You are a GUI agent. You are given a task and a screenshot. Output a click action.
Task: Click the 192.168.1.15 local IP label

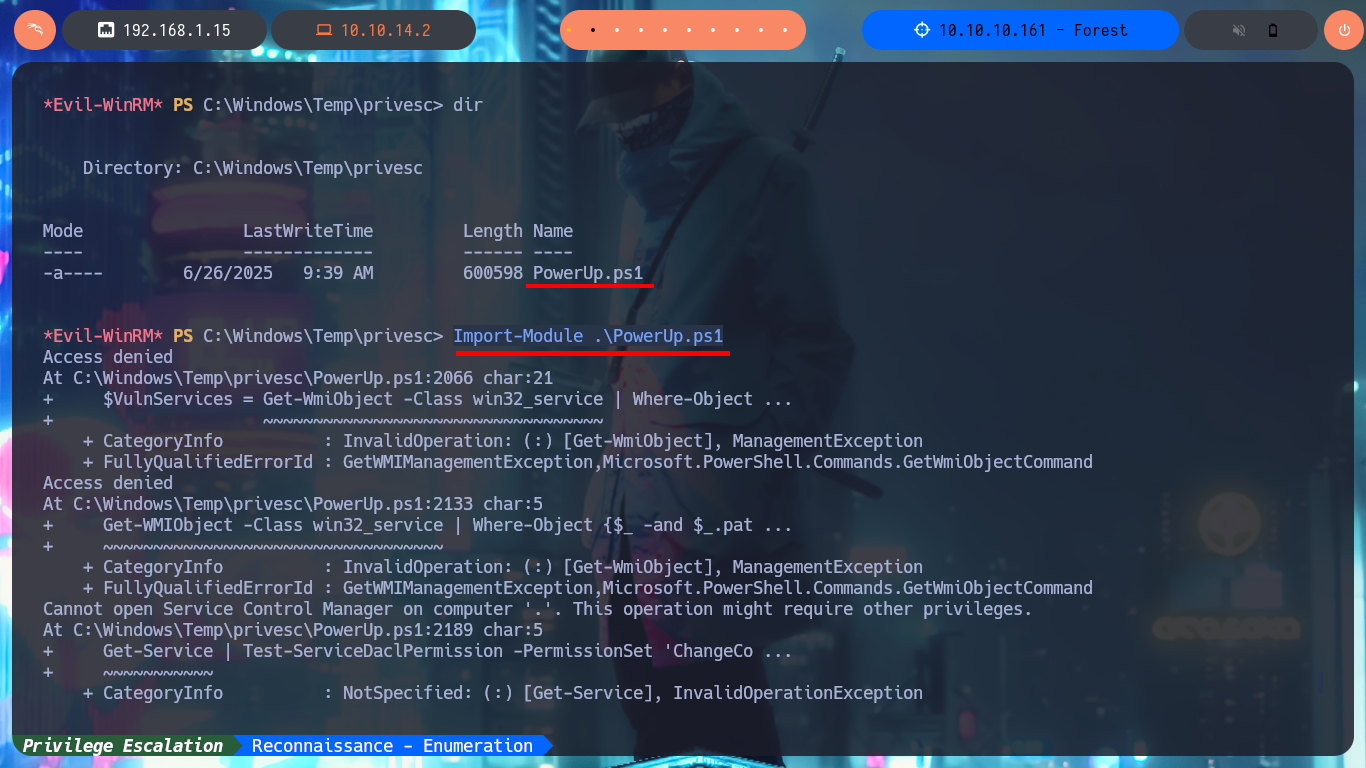point(177,30)
